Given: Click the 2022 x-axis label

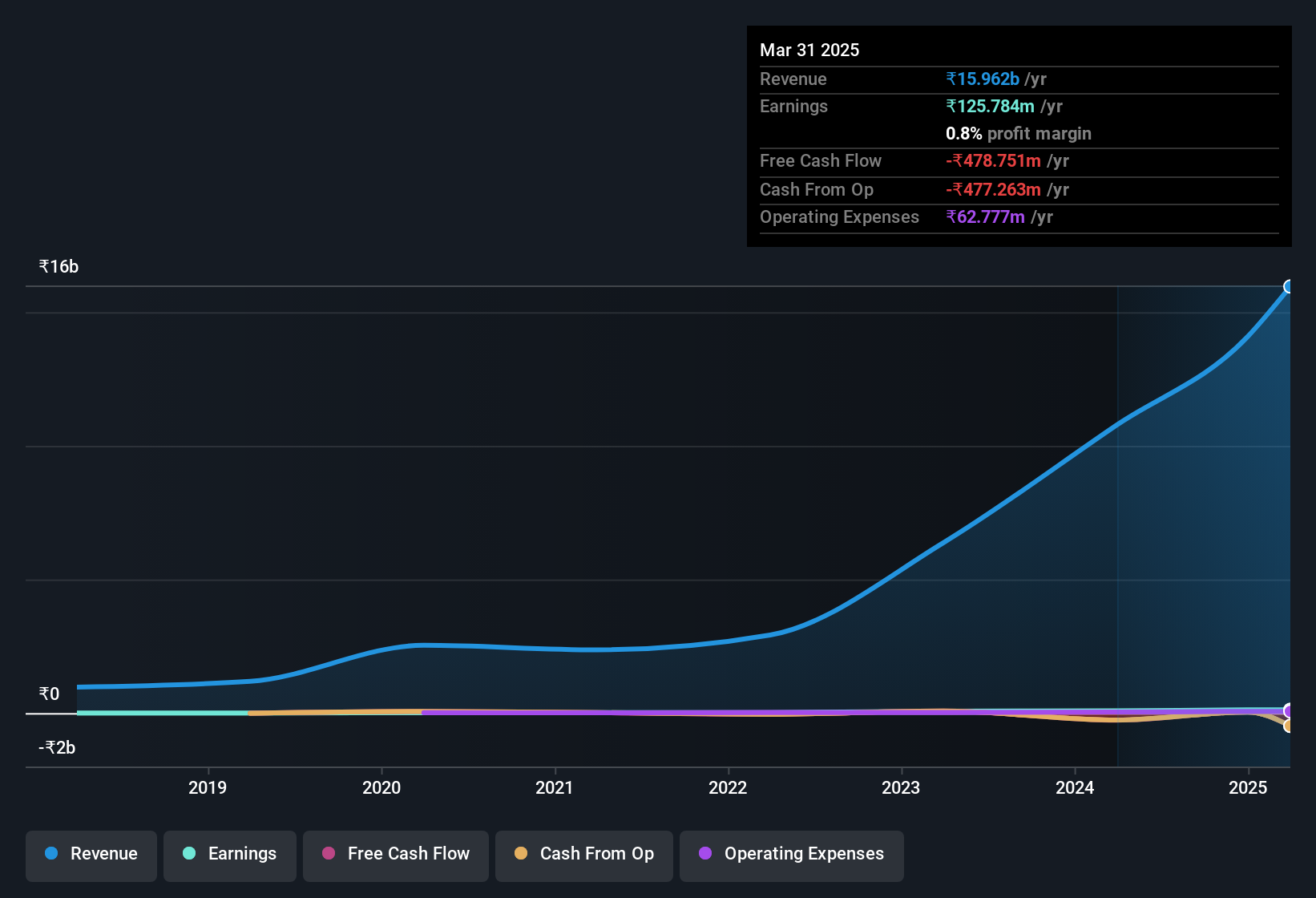Looking at the screenshot, I should (728, 788).
